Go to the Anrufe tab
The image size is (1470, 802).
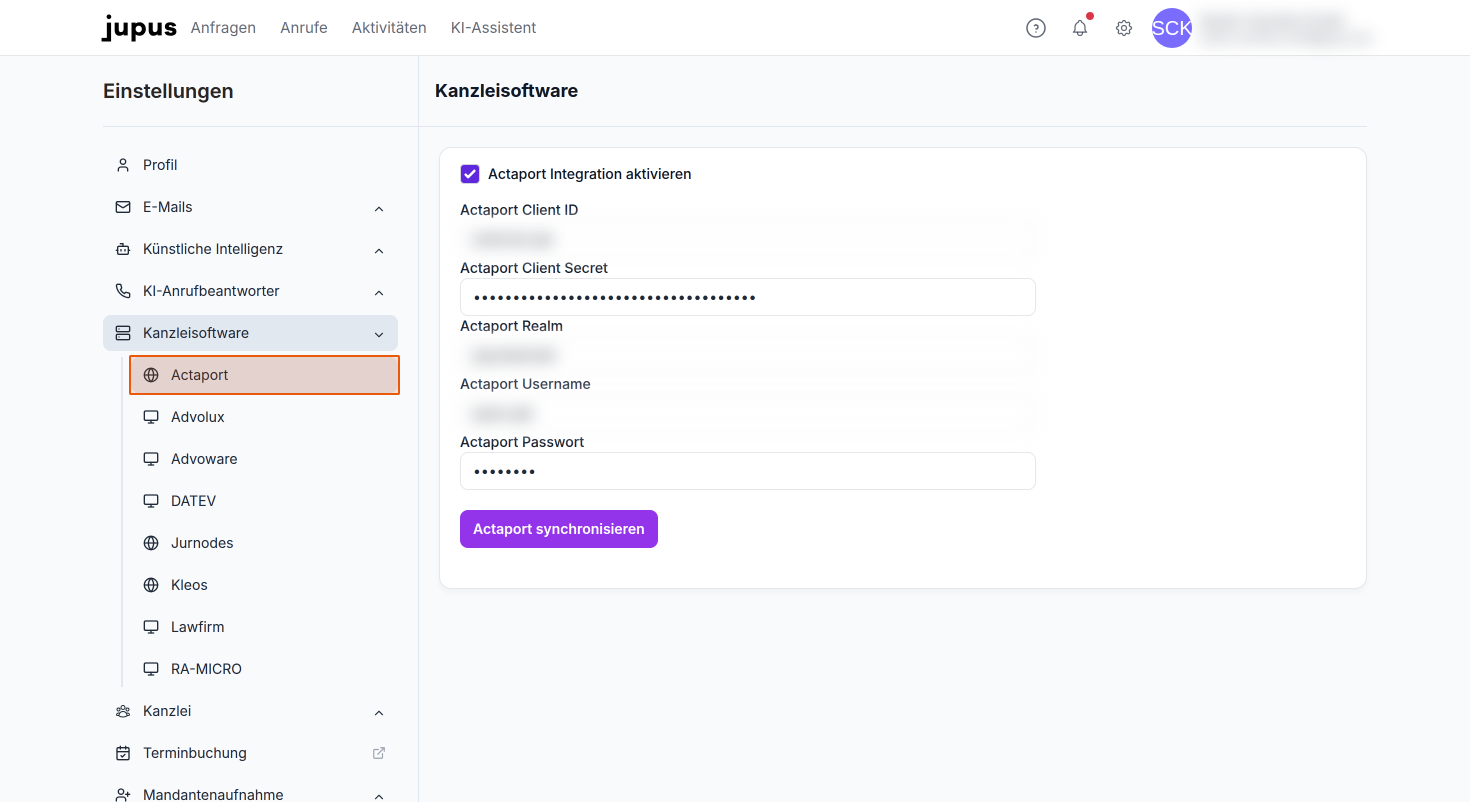(x=304, y=28)
